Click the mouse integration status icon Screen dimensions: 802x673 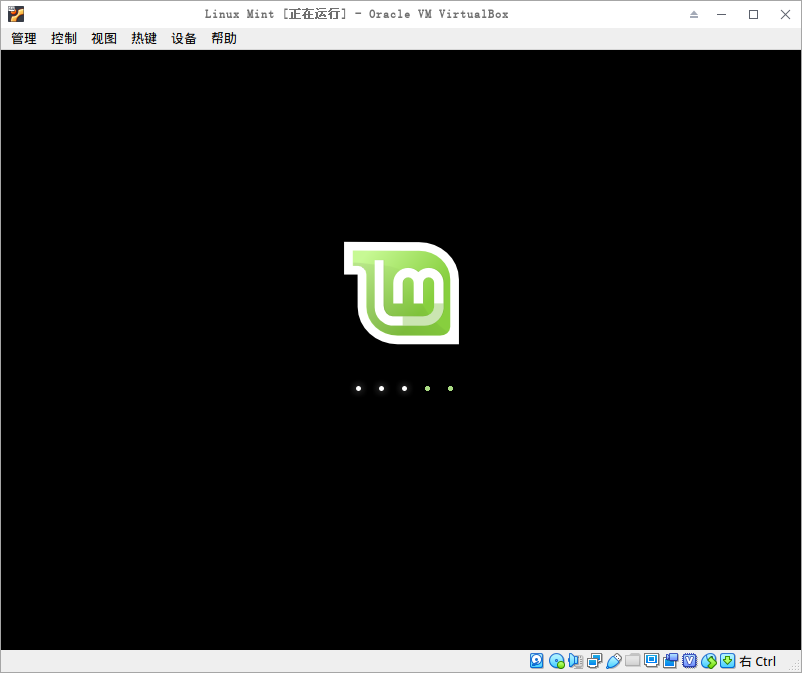click(x=709, y=661)
